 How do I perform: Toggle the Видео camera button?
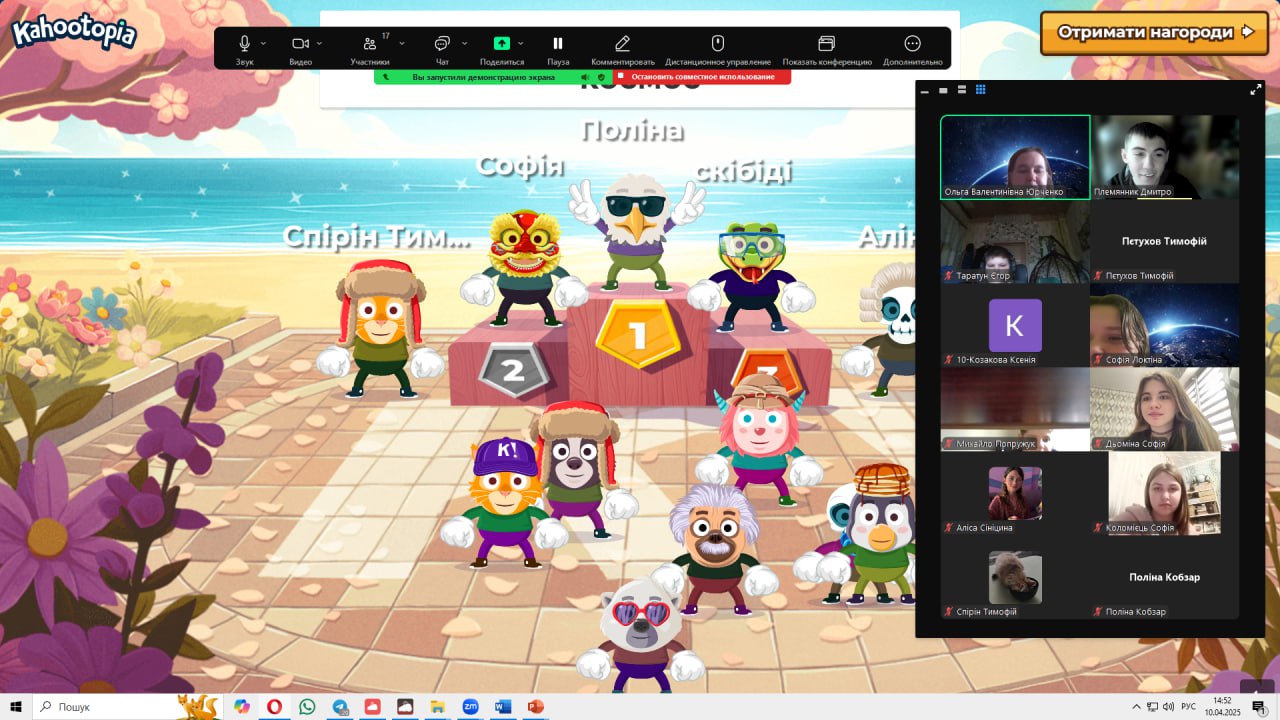pyautogui.click(x=300, y=44)
